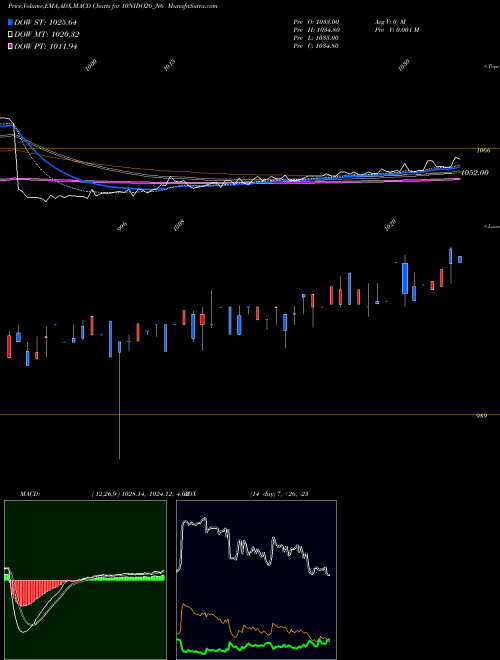
Task: Click the magenta DOW PT legend swatch
Action: [10, 46]
